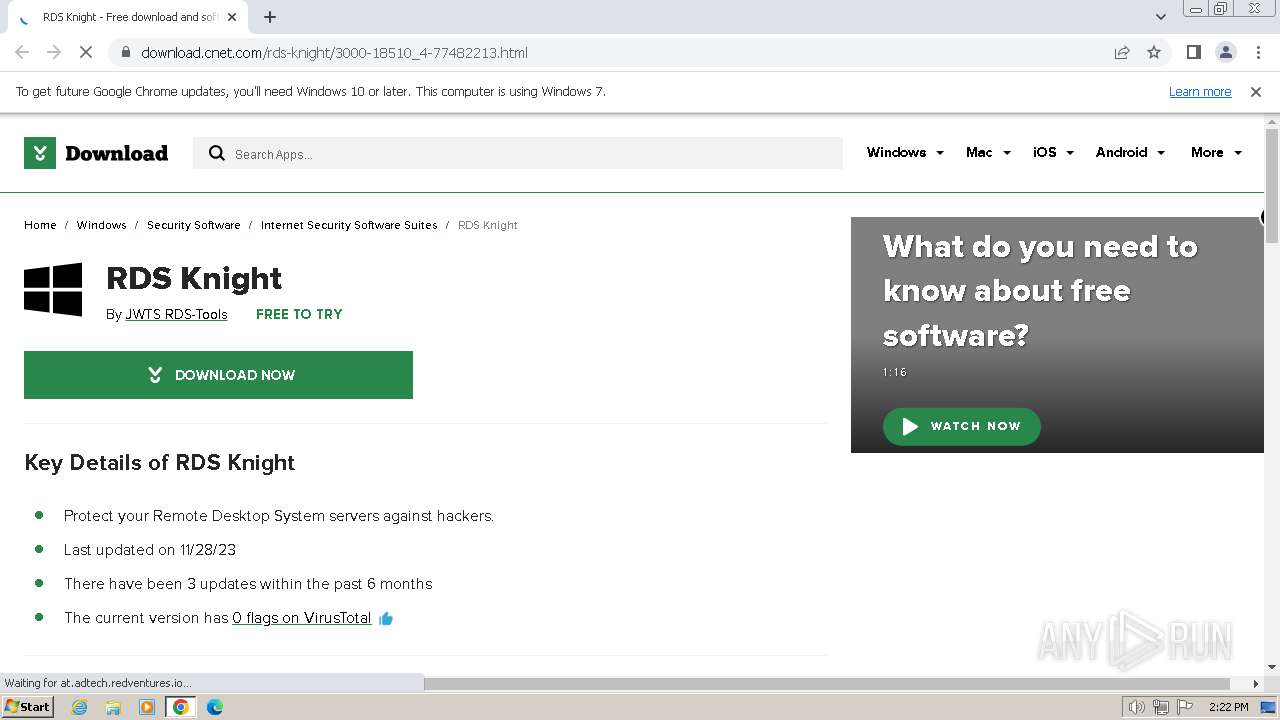Click the 'Key Details of RDS Knight' heading
The width and height of the screenshot is (1280, 720).
pyautogui.click(x=160, y=463)
